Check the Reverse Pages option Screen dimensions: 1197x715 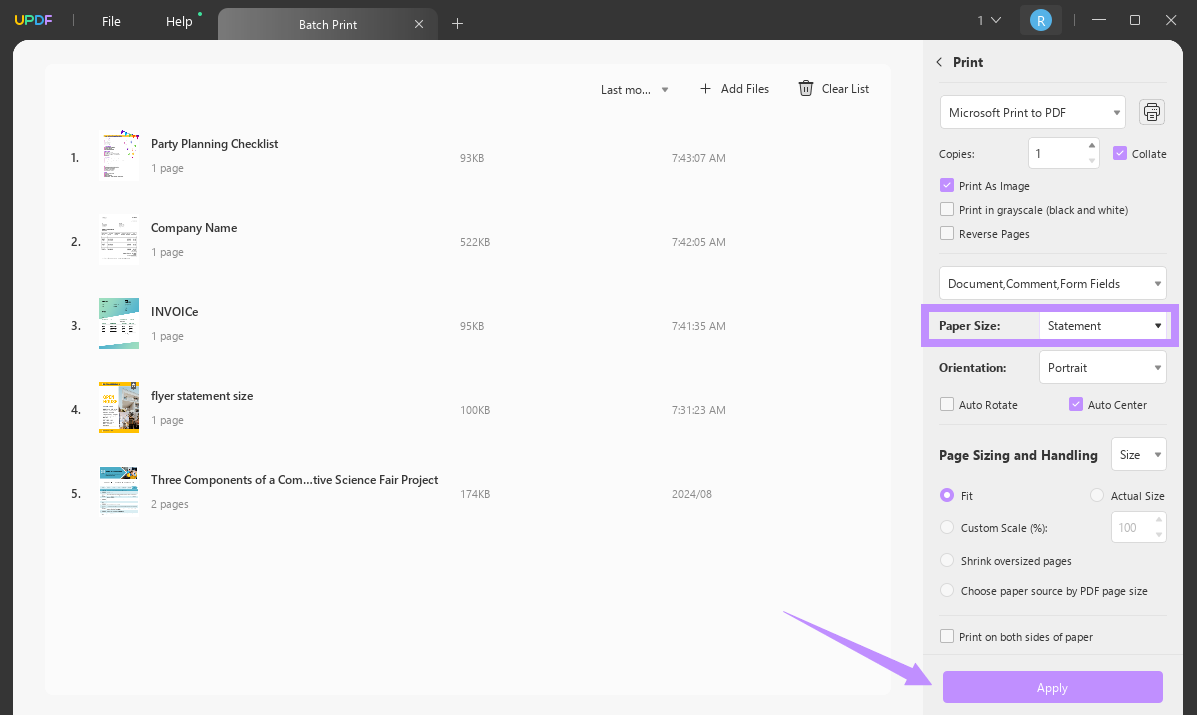click(947, 234)
